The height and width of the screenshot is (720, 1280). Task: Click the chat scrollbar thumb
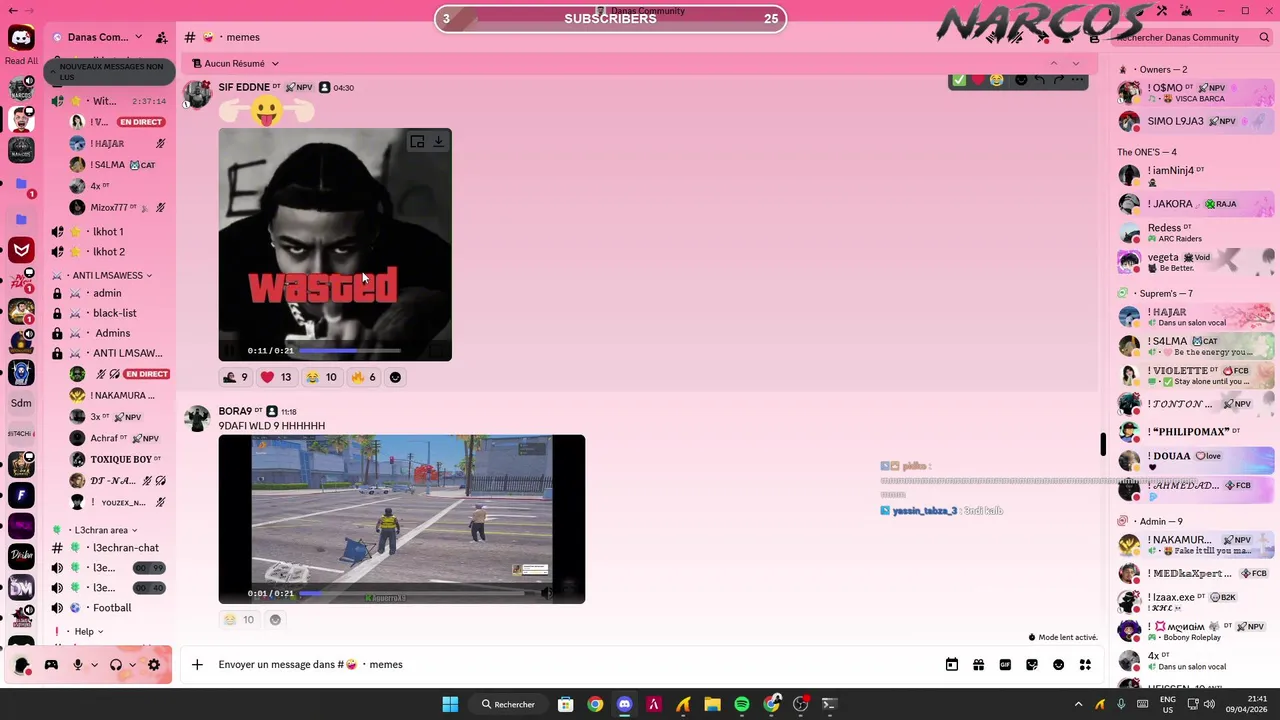1103,444
